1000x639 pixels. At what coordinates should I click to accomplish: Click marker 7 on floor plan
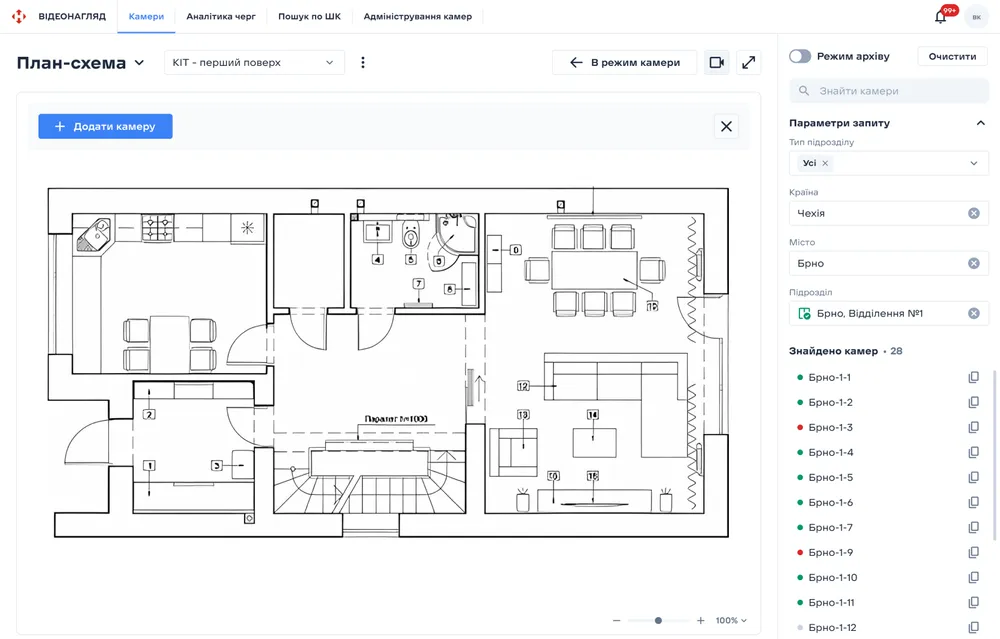point(418,284)
